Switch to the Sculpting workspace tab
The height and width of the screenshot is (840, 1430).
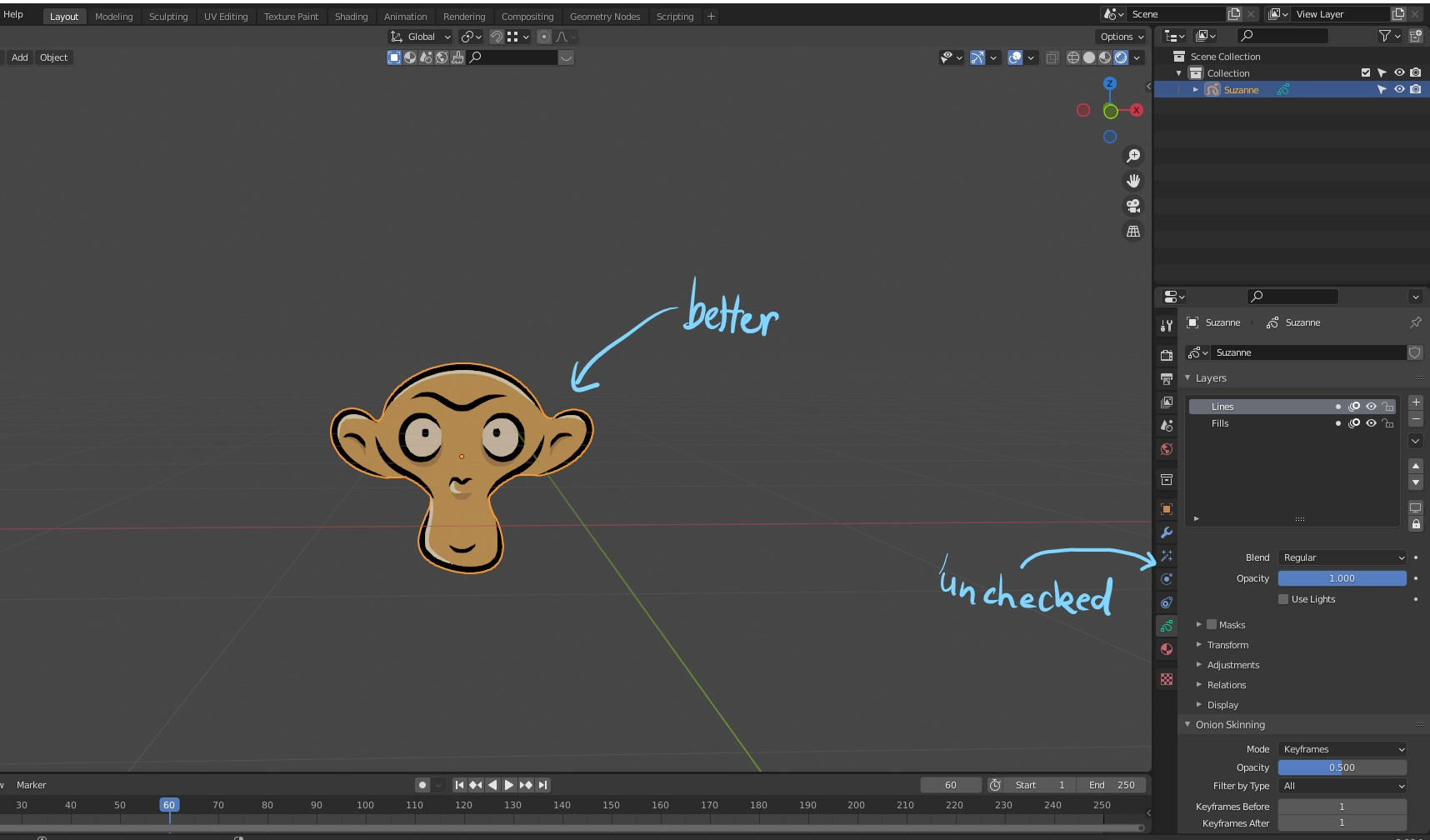click(168, 17)
